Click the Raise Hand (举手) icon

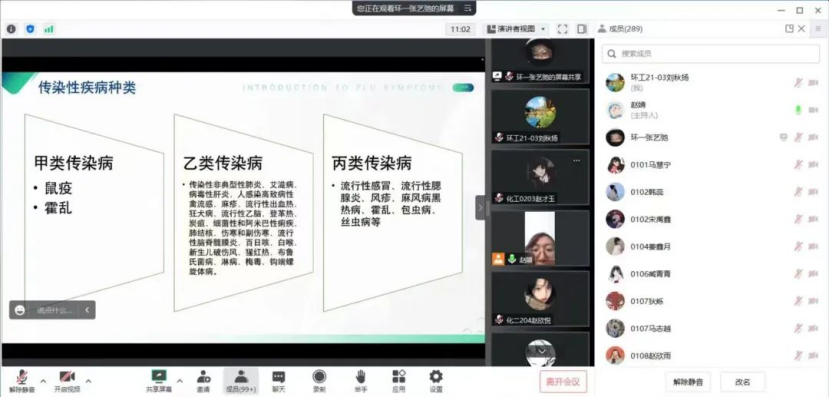360,377
